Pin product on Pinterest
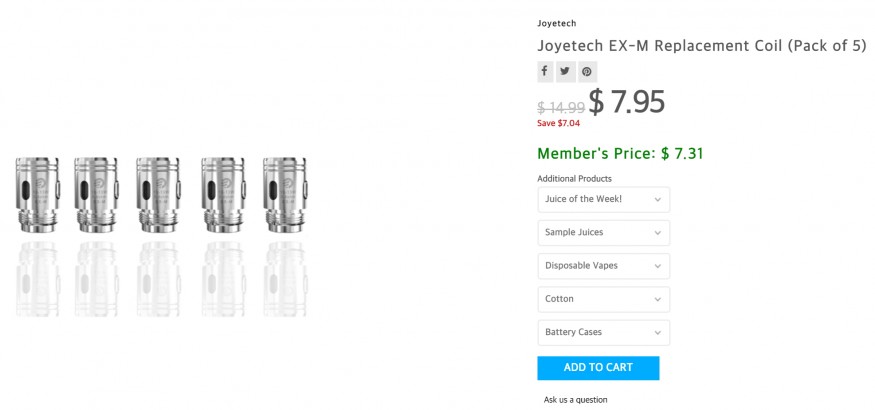This screenshot has height=410, width=875. pos(587,71)
